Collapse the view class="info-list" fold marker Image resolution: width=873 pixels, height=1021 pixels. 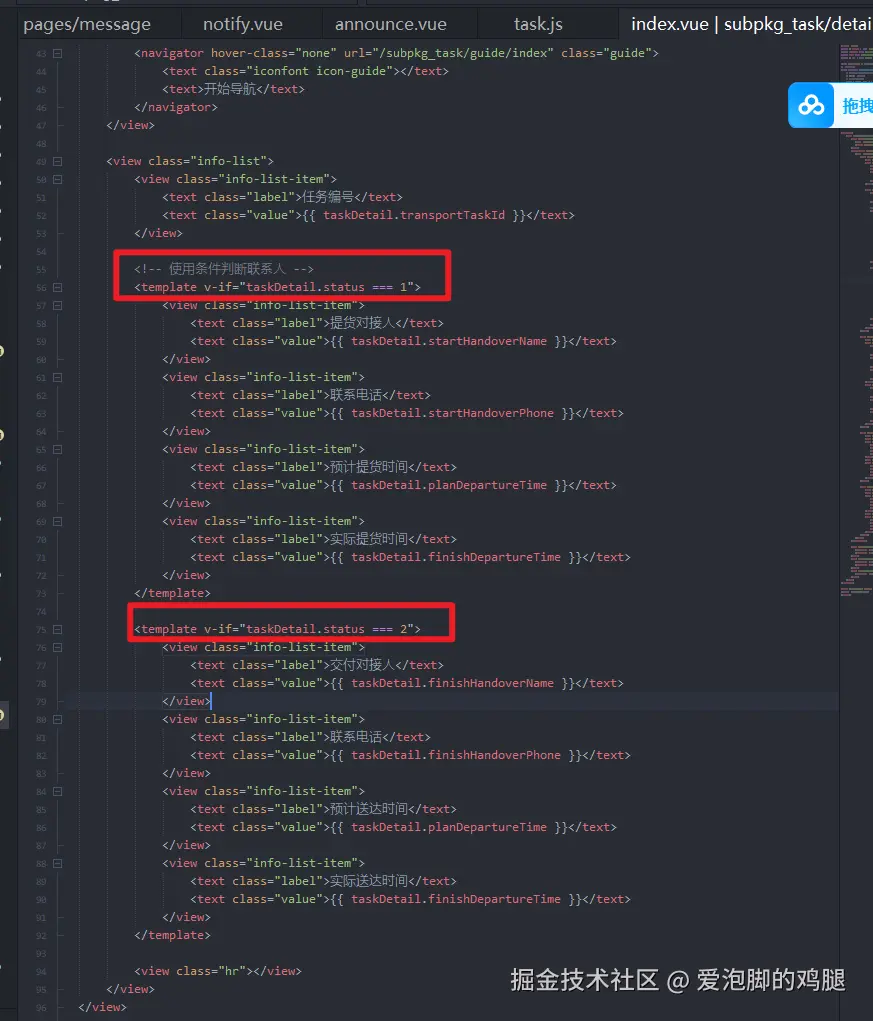pyautogui.click(x=57, y=161)
